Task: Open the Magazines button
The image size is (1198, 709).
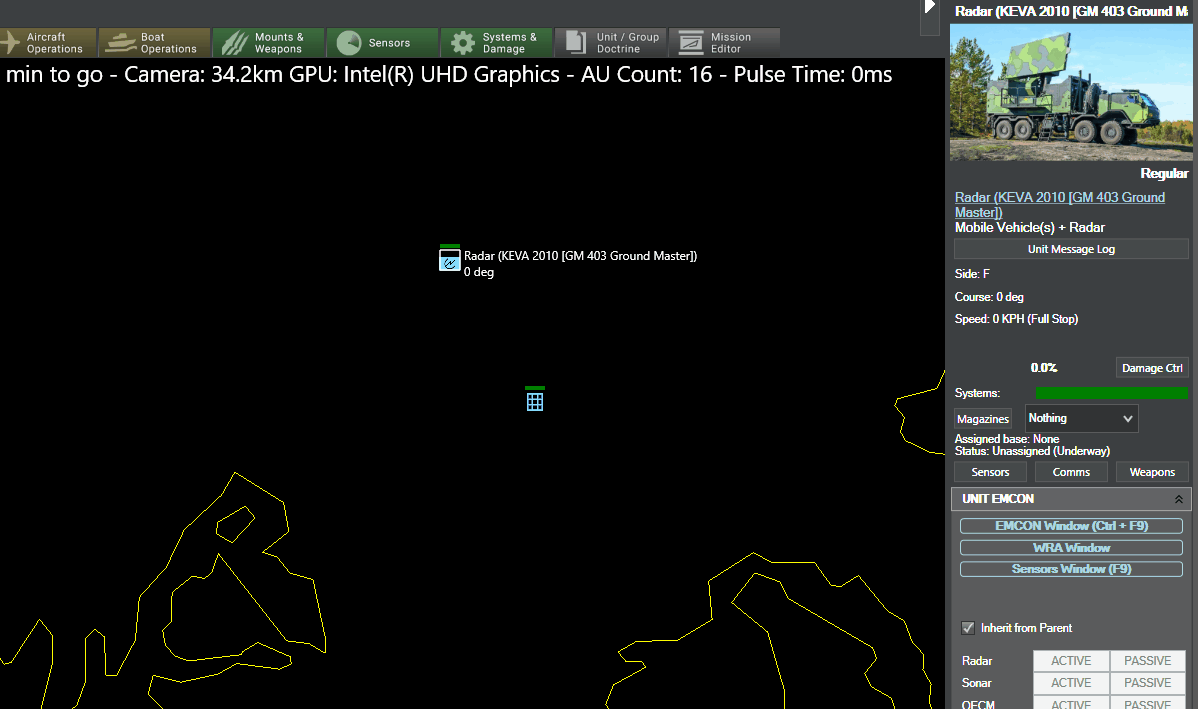Action: pyautogui.click(x=983, y=419)
